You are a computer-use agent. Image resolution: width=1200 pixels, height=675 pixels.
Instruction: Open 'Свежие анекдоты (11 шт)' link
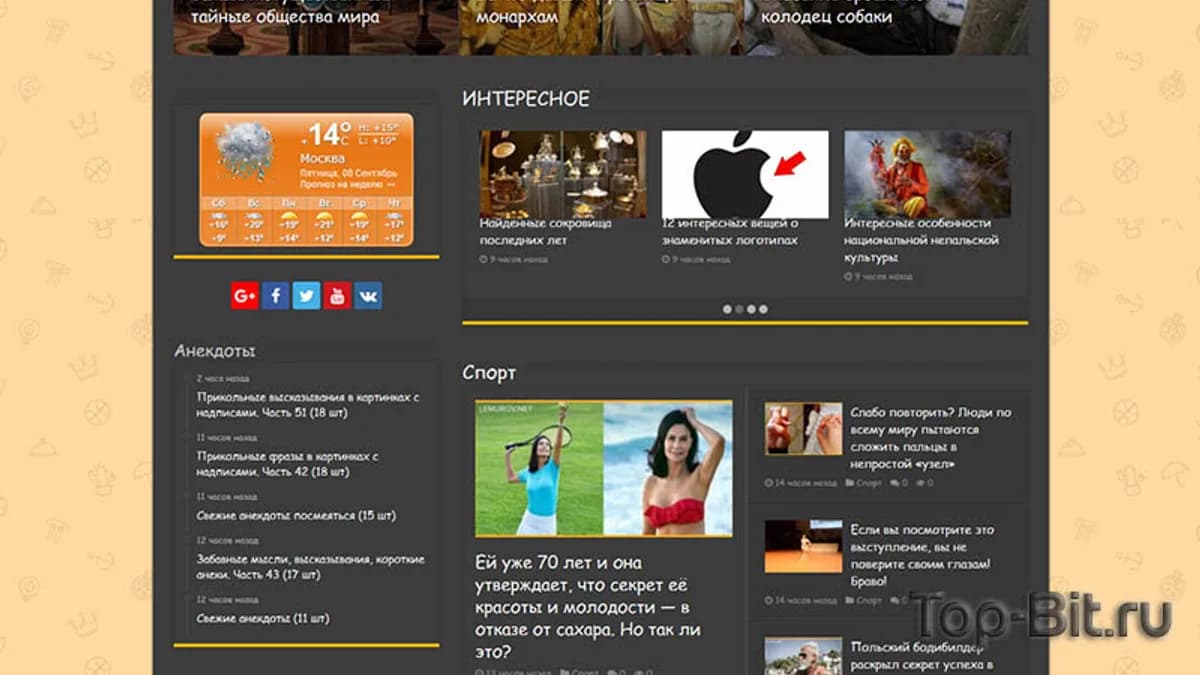263,618
